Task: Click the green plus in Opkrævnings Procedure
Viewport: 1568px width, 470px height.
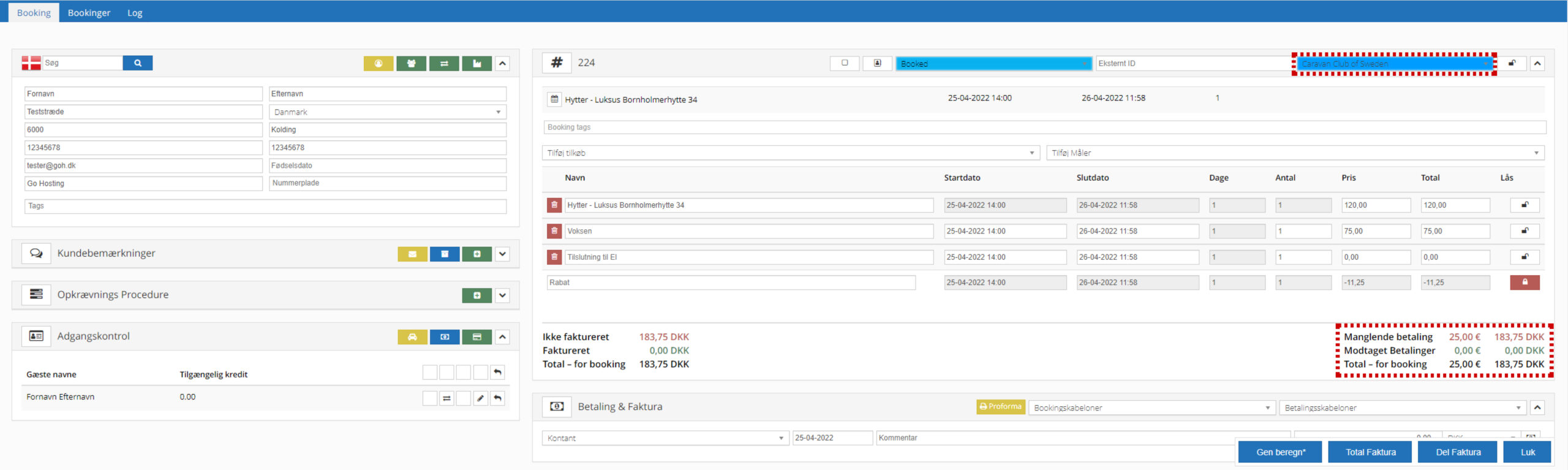Action: tap(477, 296)
